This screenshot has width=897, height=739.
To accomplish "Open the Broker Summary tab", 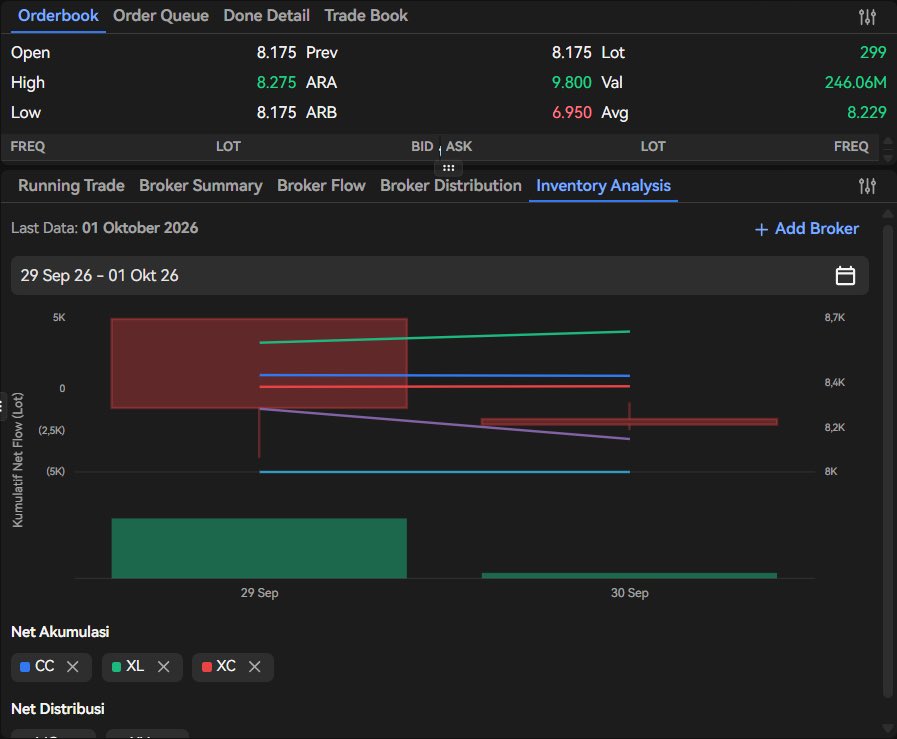I will pyautogui.click(x=201, y=185).
